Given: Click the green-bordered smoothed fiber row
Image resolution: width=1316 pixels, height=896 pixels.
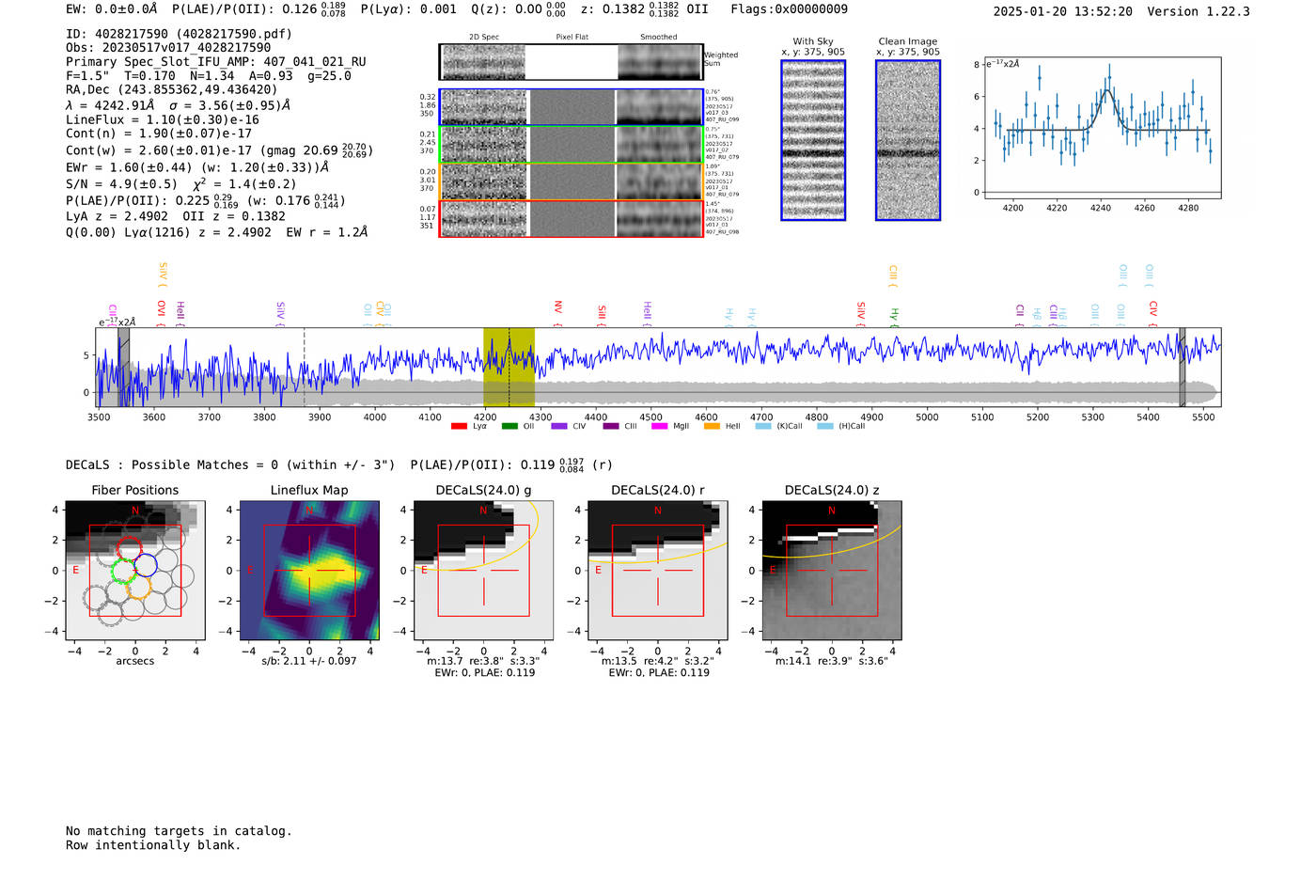Looking at the screenshot, I should pos(659,145).
